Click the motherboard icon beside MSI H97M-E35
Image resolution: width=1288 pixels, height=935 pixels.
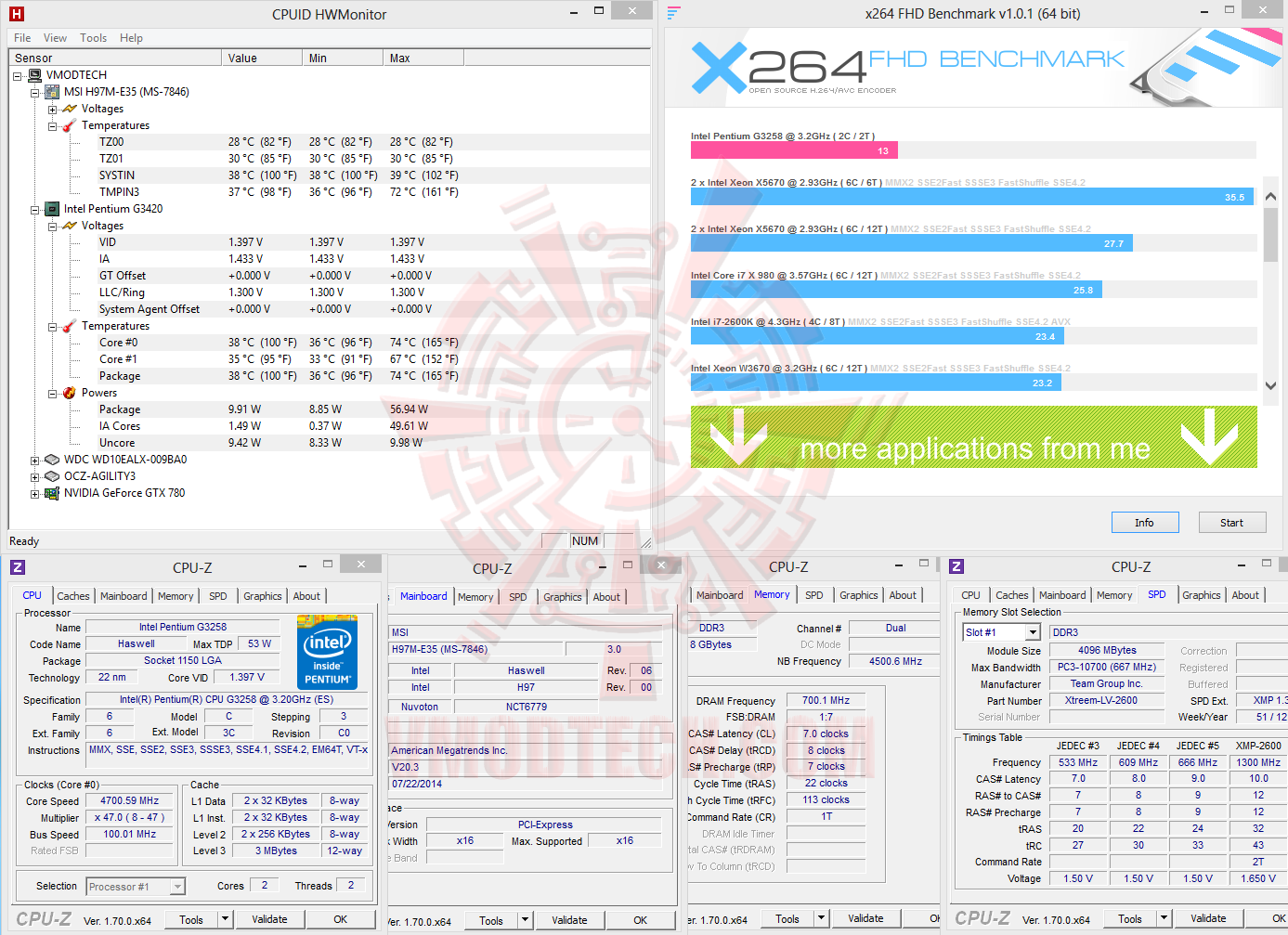coord(52,92)
